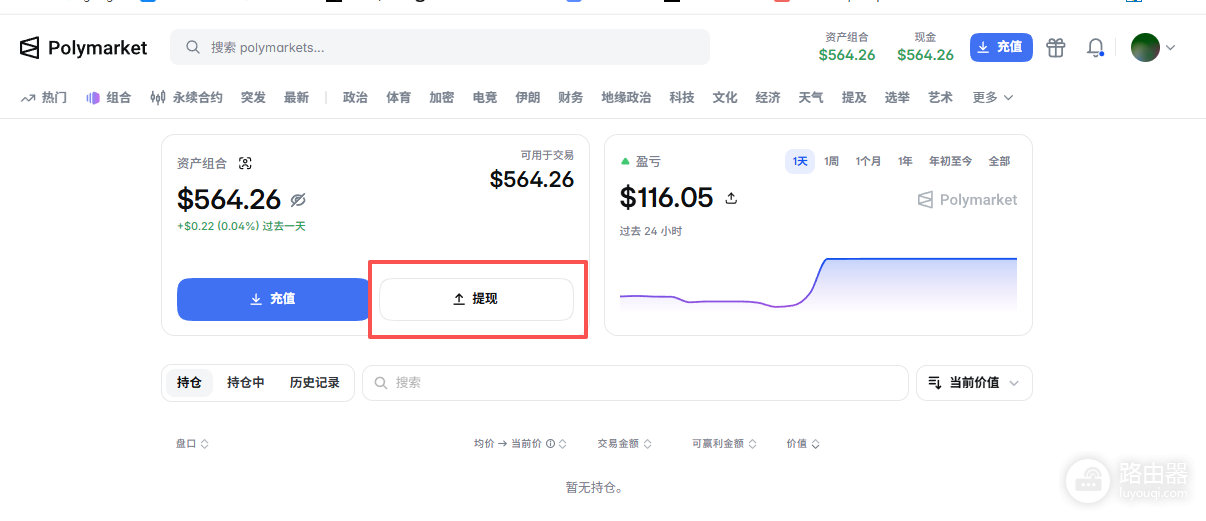Click the 提现 withdraw button
Viewport: 1206px width, 521px height.
click(x=476, y=299)
